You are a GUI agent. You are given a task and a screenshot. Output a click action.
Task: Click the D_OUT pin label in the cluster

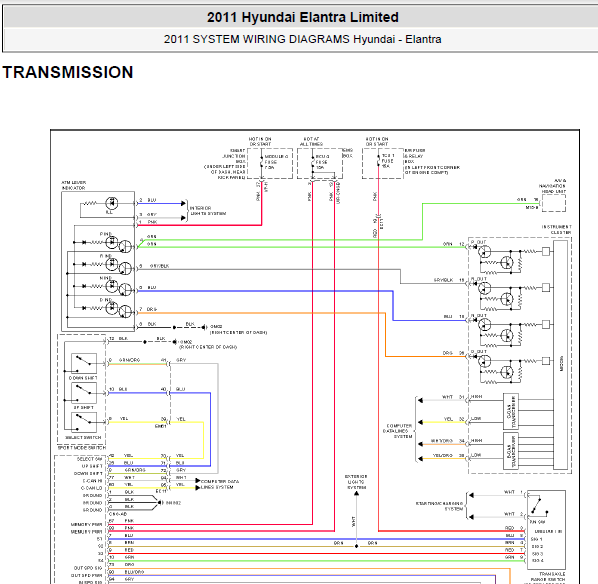pyautogui.click(x=479, y=352)
